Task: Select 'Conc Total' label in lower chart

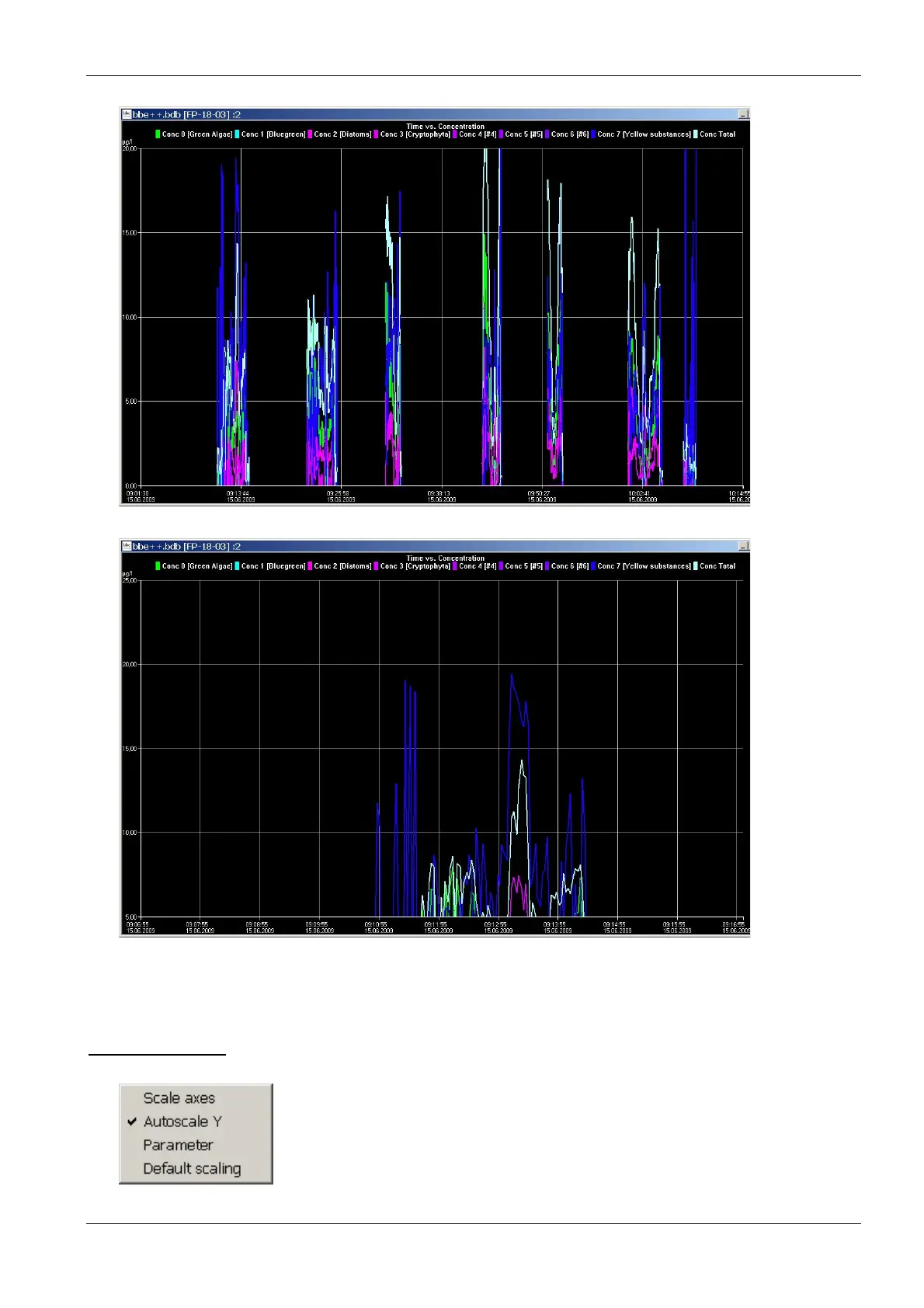Action: coord(717,566)
